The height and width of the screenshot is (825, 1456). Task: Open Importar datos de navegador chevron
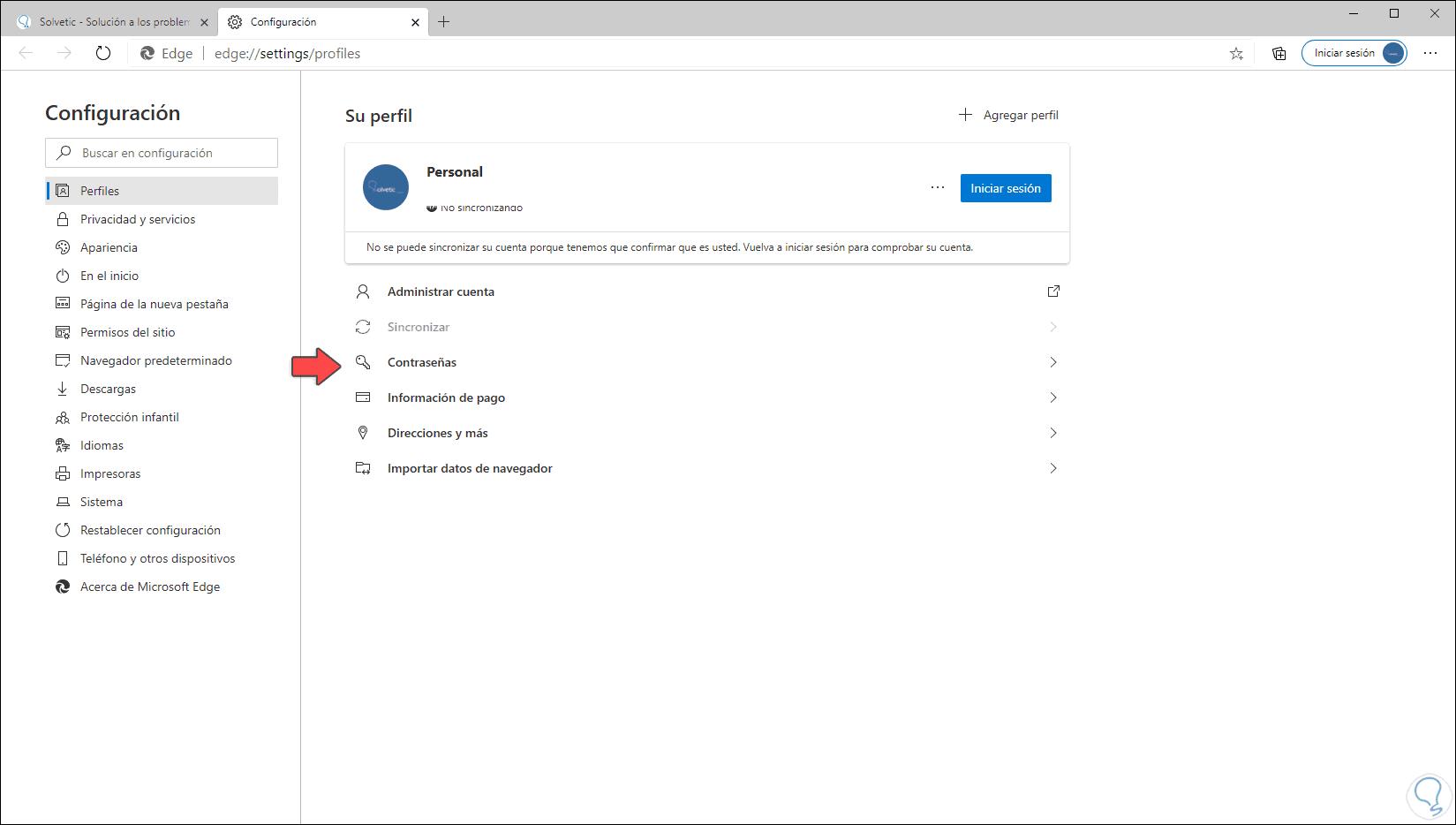pos(1053,468)
